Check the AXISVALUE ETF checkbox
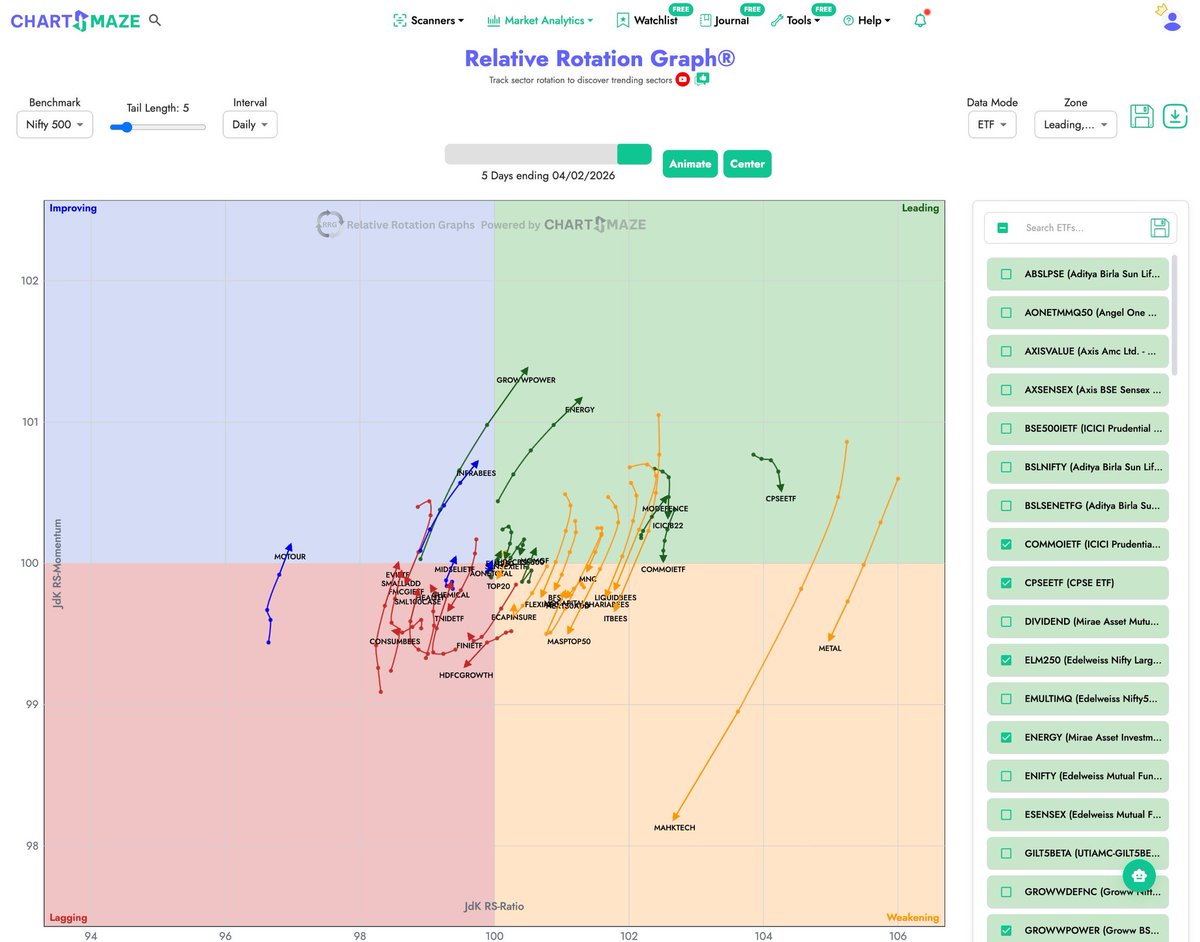This screenshot has width=1200, height=942. (x=1006, y=351)
